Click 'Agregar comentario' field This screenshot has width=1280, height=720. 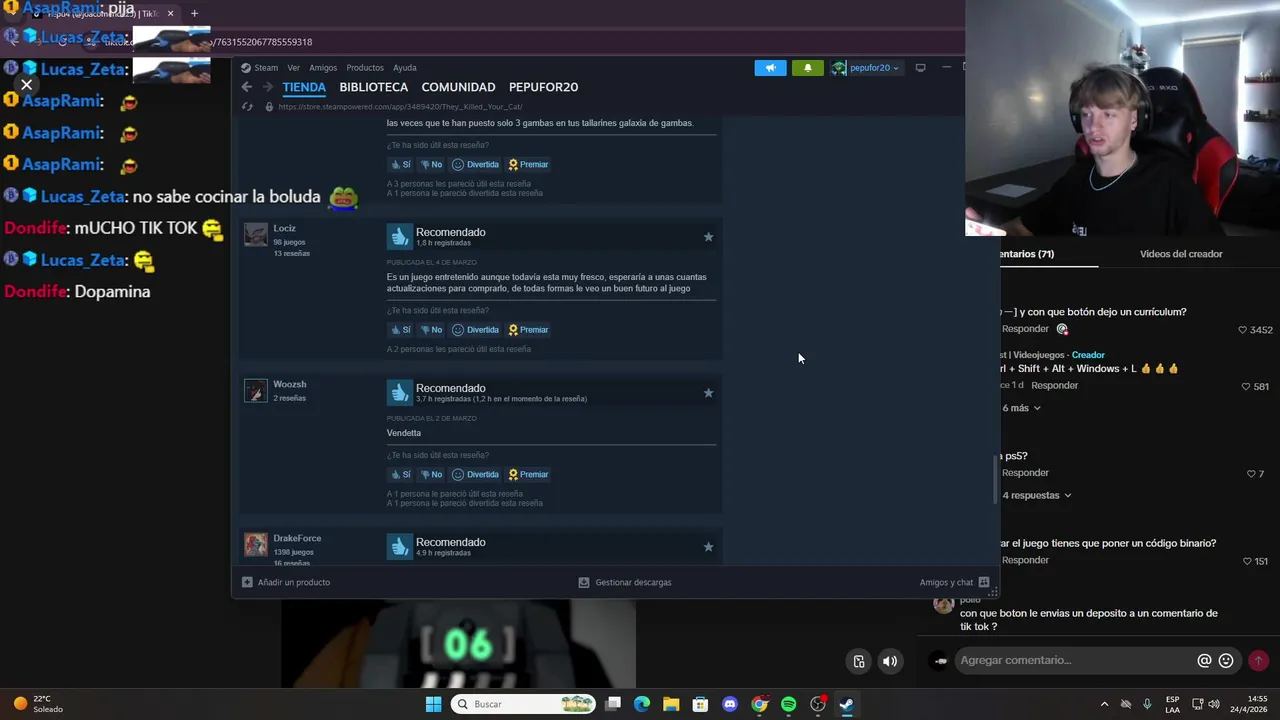point(1075,660)
